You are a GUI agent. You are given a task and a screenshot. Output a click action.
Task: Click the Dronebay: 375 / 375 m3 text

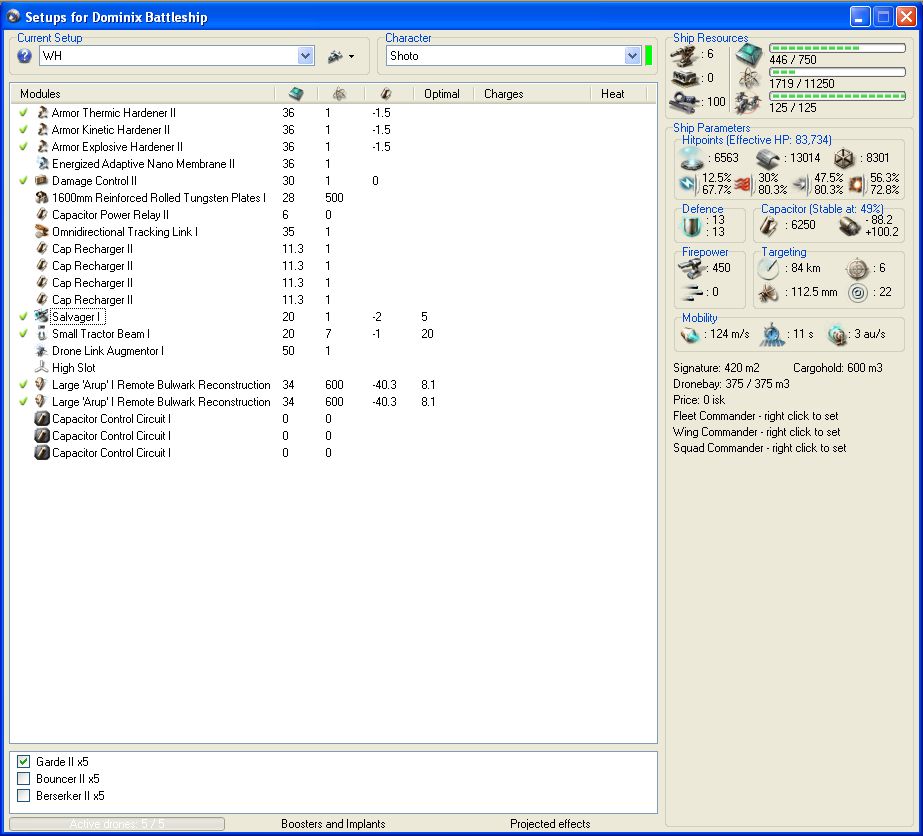731,384
